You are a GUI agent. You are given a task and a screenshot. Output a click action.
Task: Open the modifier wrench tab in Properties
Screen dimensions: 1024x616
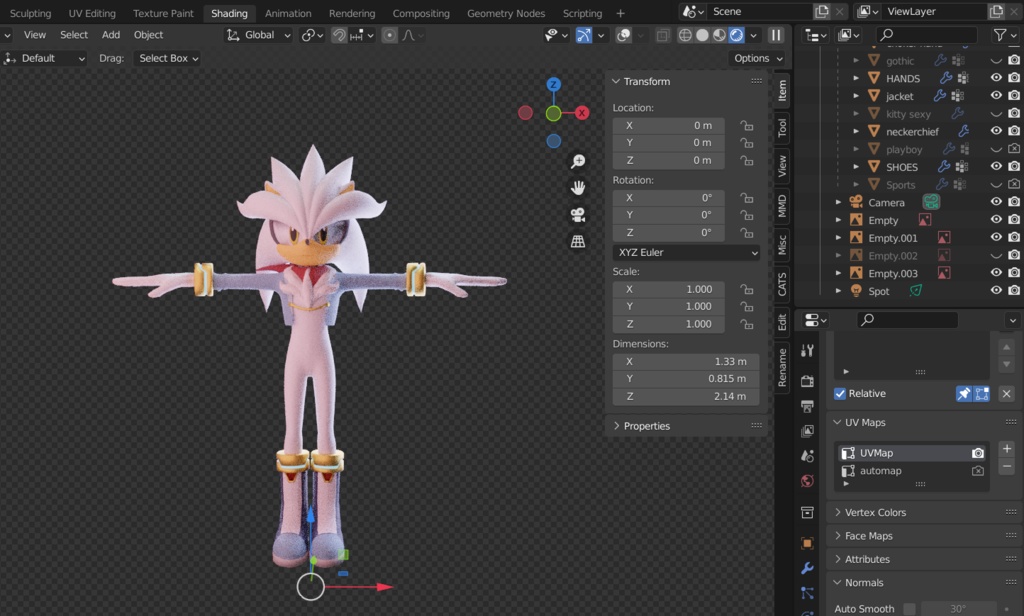807,567
